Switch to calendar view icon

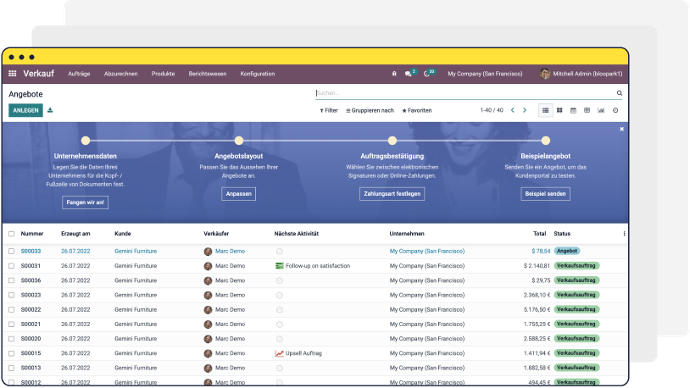[x=573, y=110]
